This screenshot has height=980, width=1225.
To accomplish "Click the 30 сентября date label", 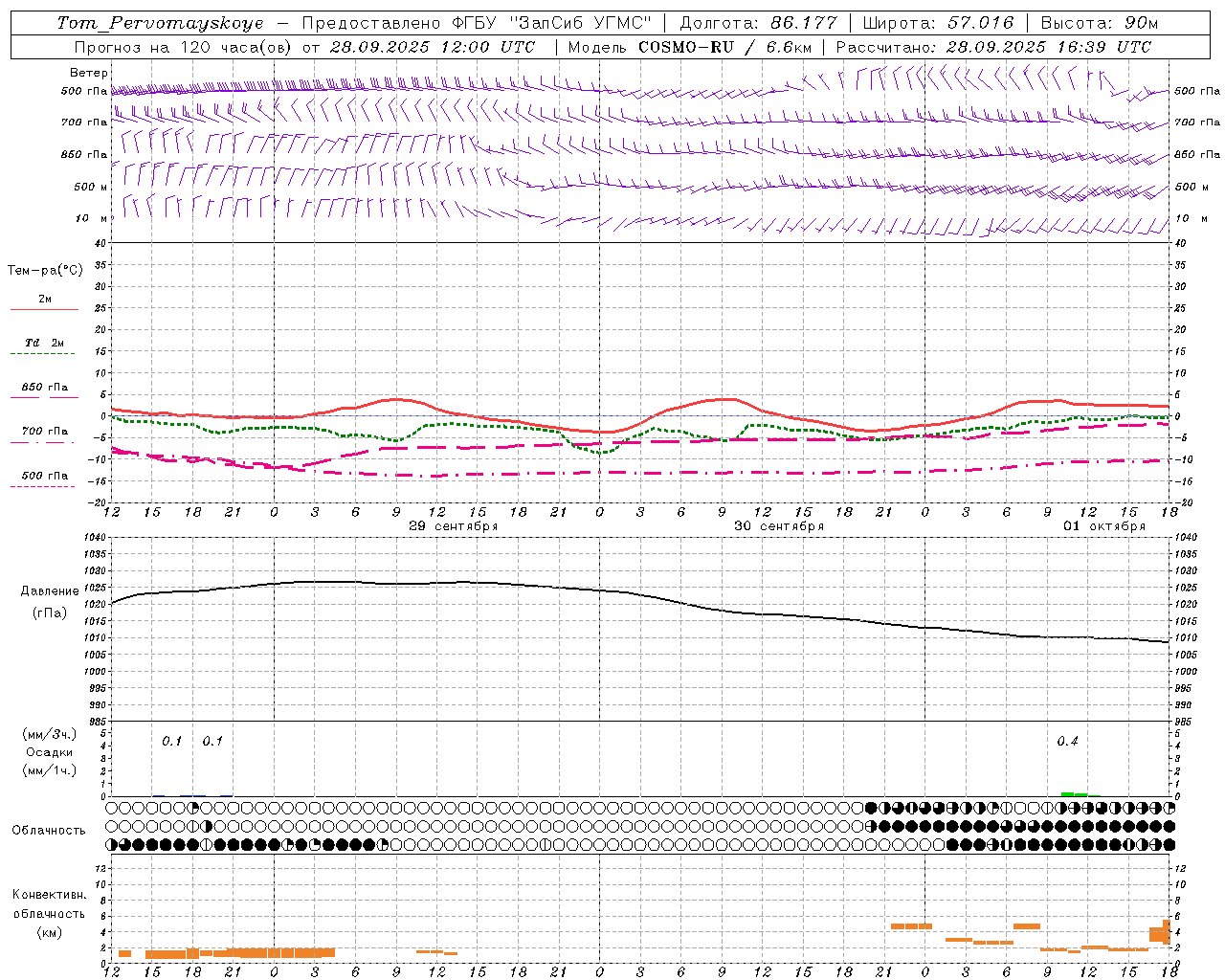I will 779,526.
